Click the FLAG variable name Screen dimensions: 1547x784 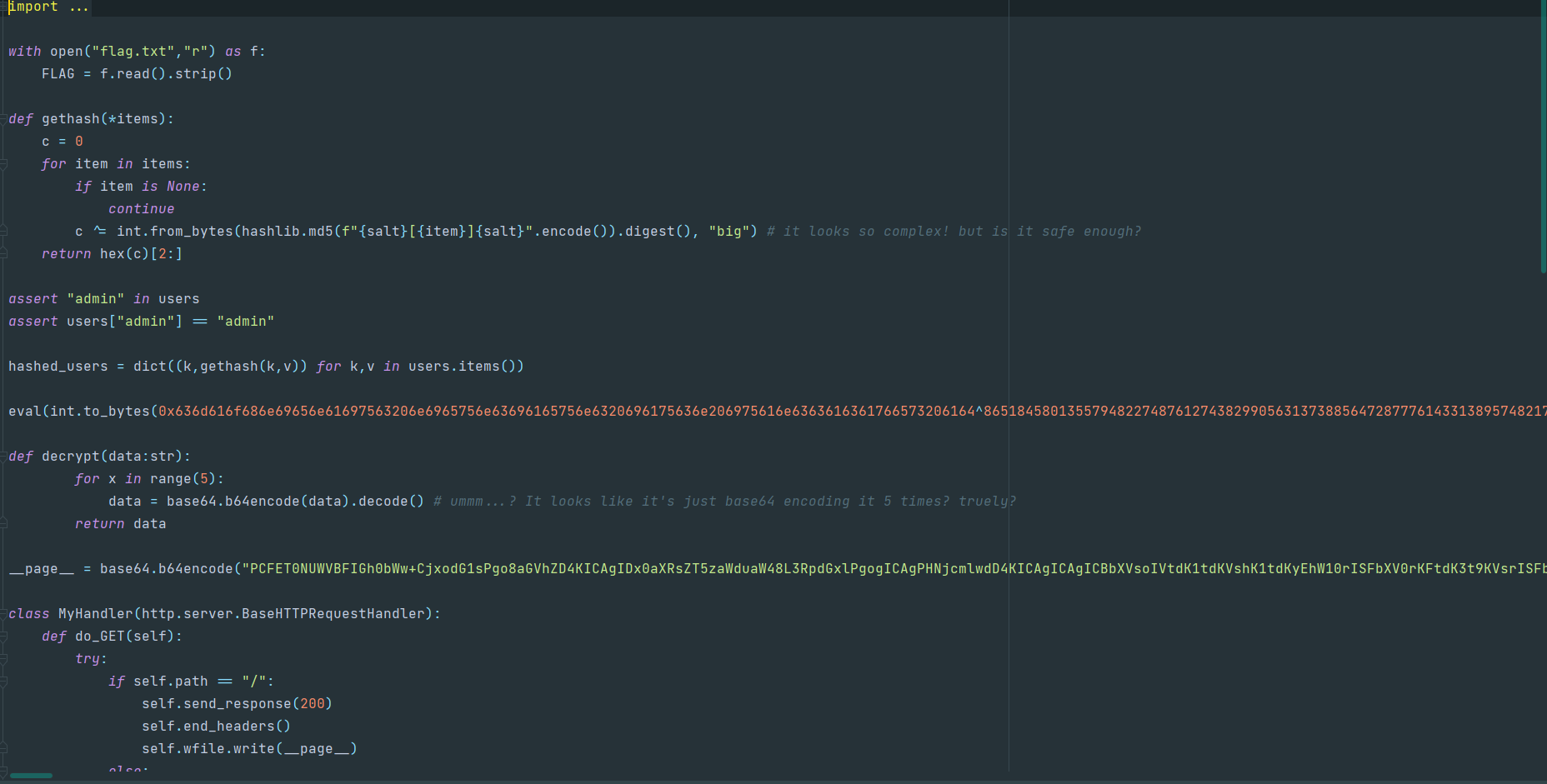[x=58, y=74]
